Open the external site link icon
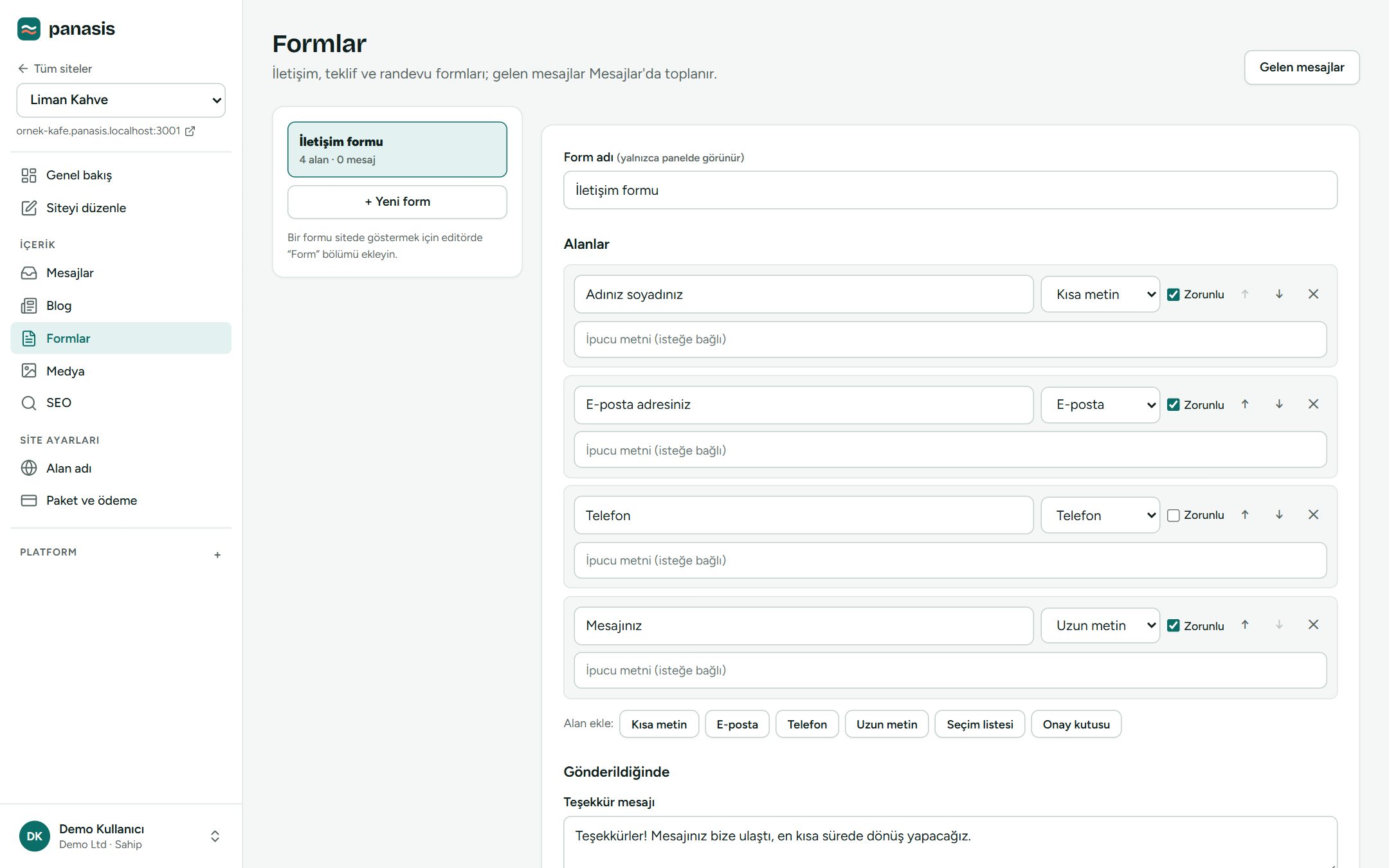 point(190,131)
